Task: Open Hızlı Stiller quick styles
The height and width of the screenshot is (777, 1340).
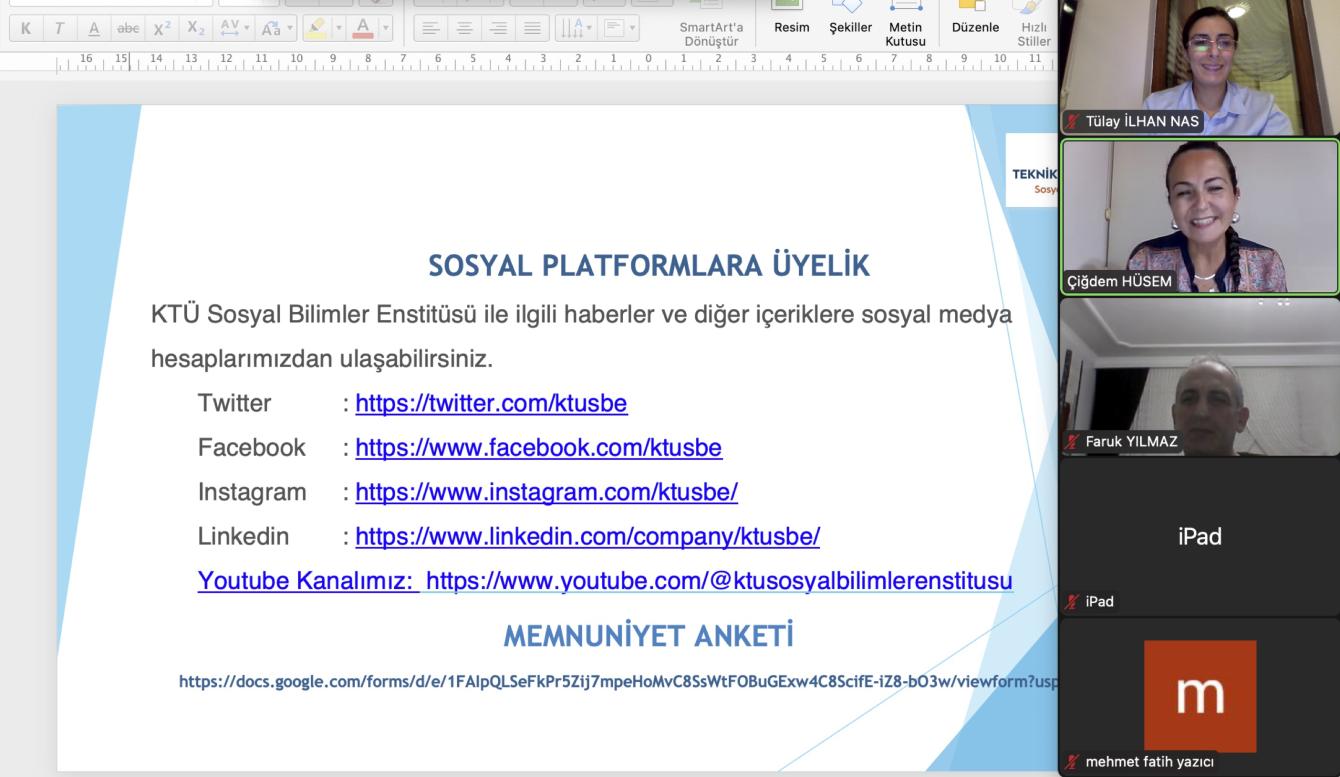Action: 1034,24
